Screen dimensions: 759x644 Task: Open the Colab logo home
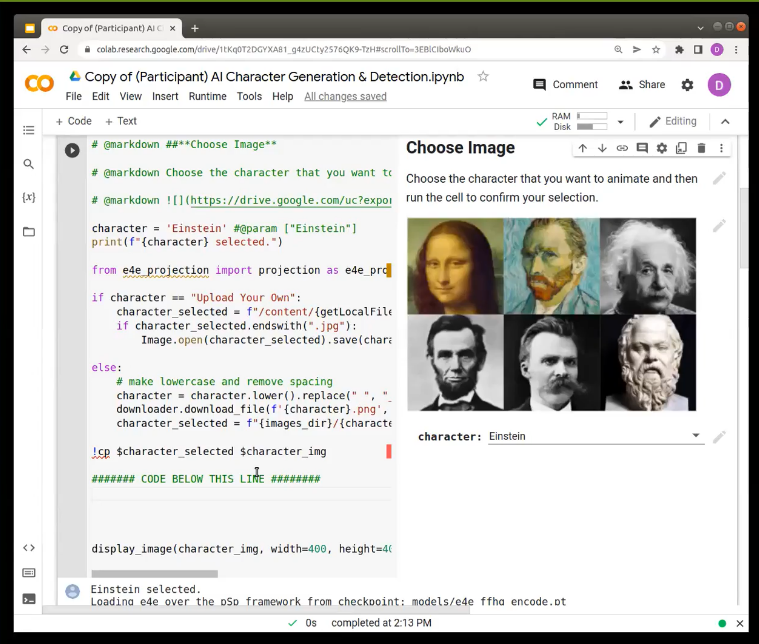[39, 83]
